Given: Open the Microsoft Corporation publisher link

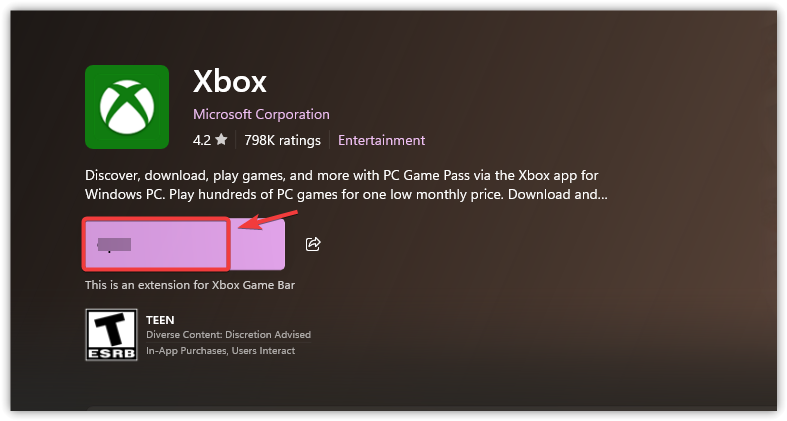Looking at the screenshot, I should (x=261, y=114).
